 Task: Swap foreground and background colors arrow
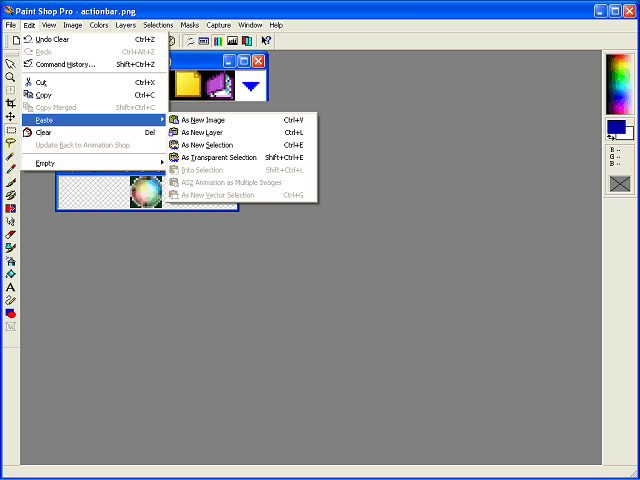(x=611, y=138)
